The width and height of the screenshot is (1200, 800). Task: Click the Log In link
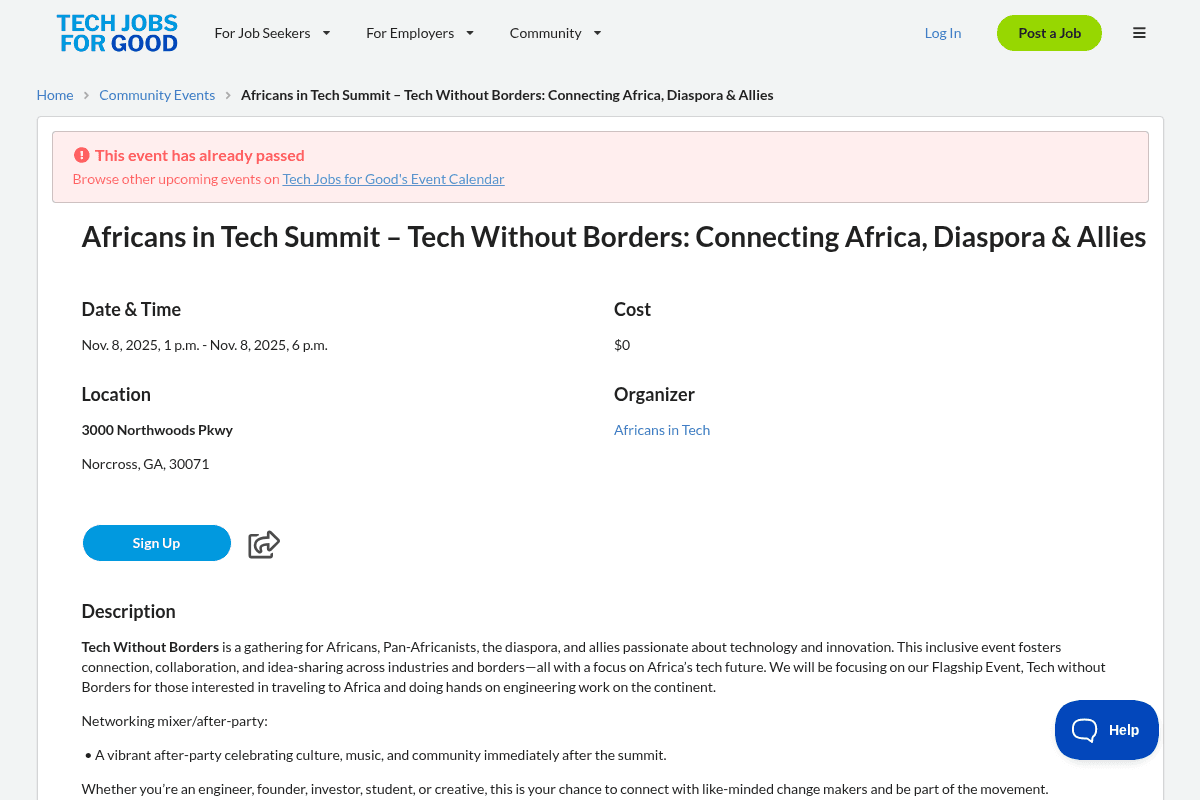[943, 33]
